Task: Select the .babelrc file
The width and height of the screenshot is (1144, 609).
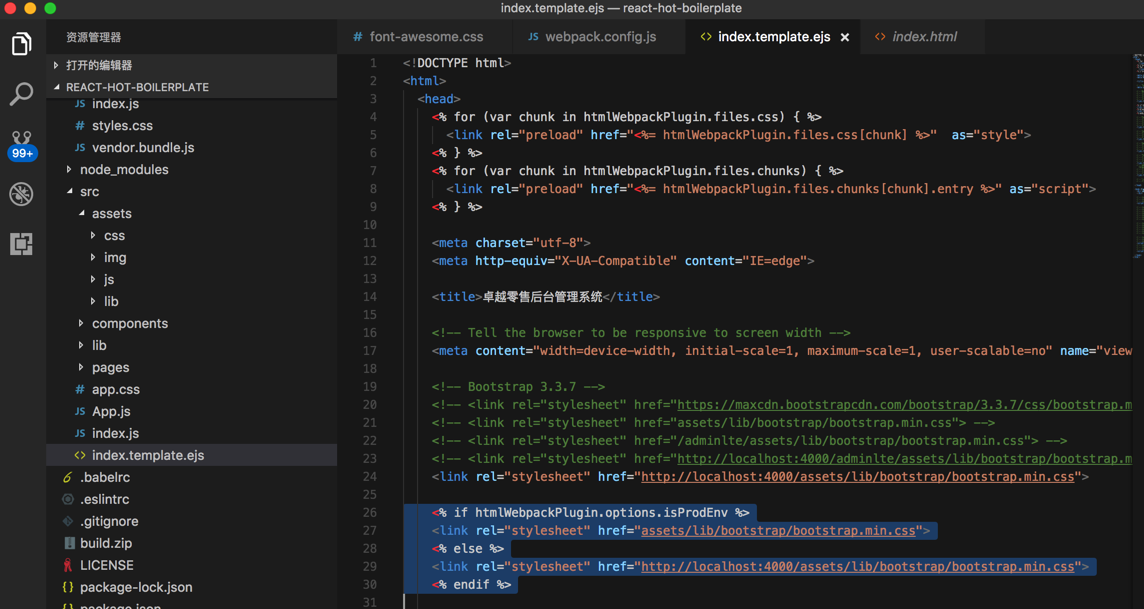Action: (105, 477)
